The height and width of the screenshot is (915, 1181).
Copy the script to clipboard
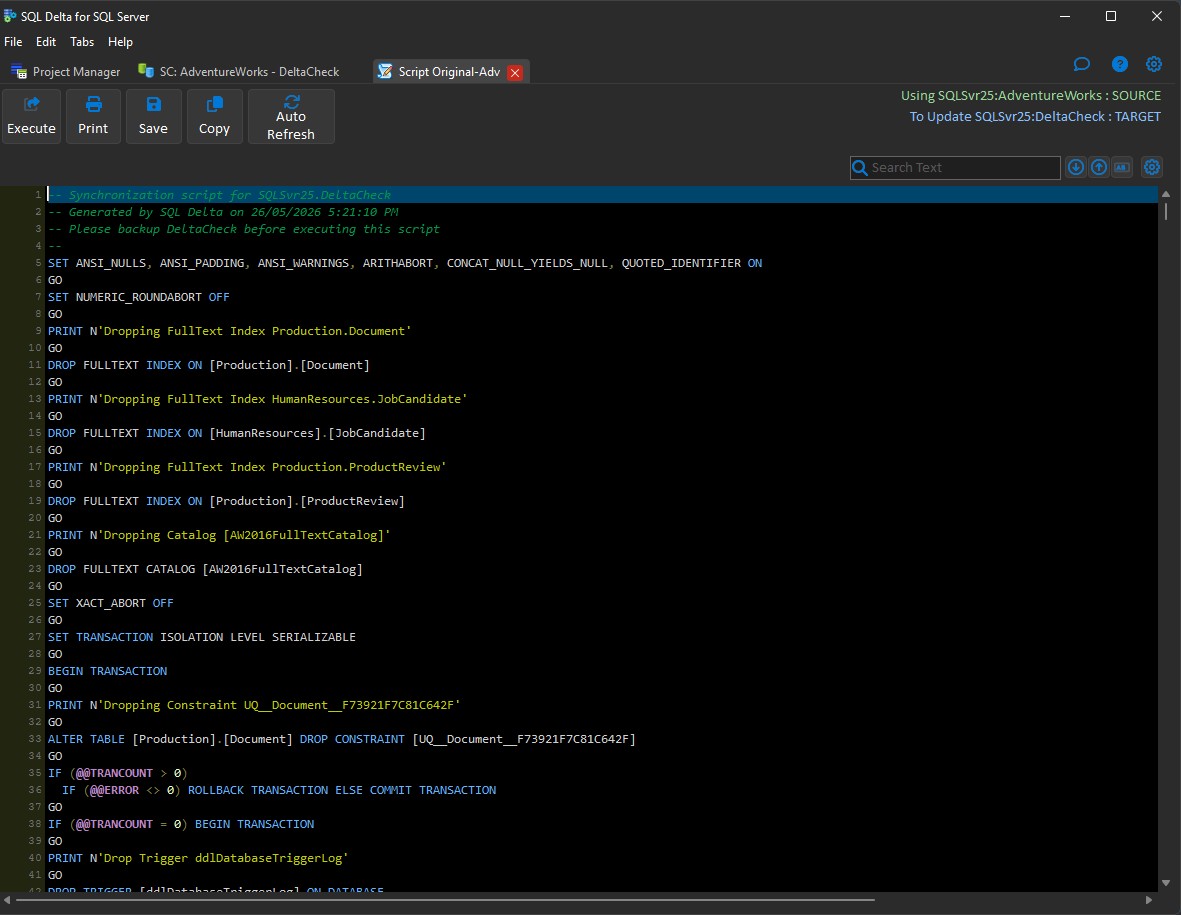click(x=214, y=116)
